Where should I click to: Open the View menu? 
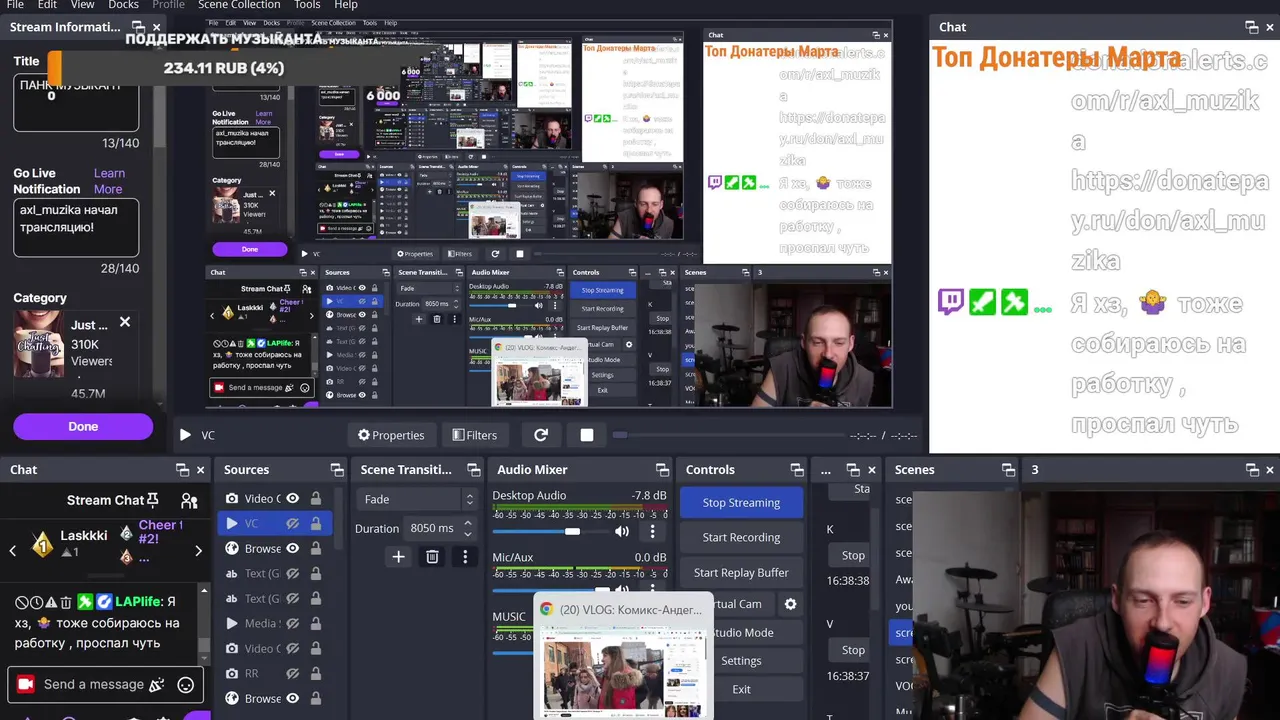(83, 5)
